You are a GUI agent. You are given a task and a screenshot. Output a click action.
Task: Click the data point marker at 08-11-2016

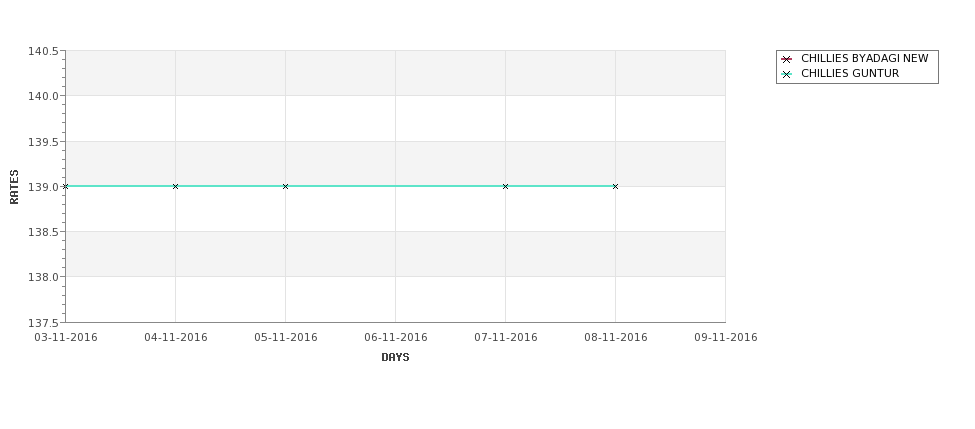[616, 187]
